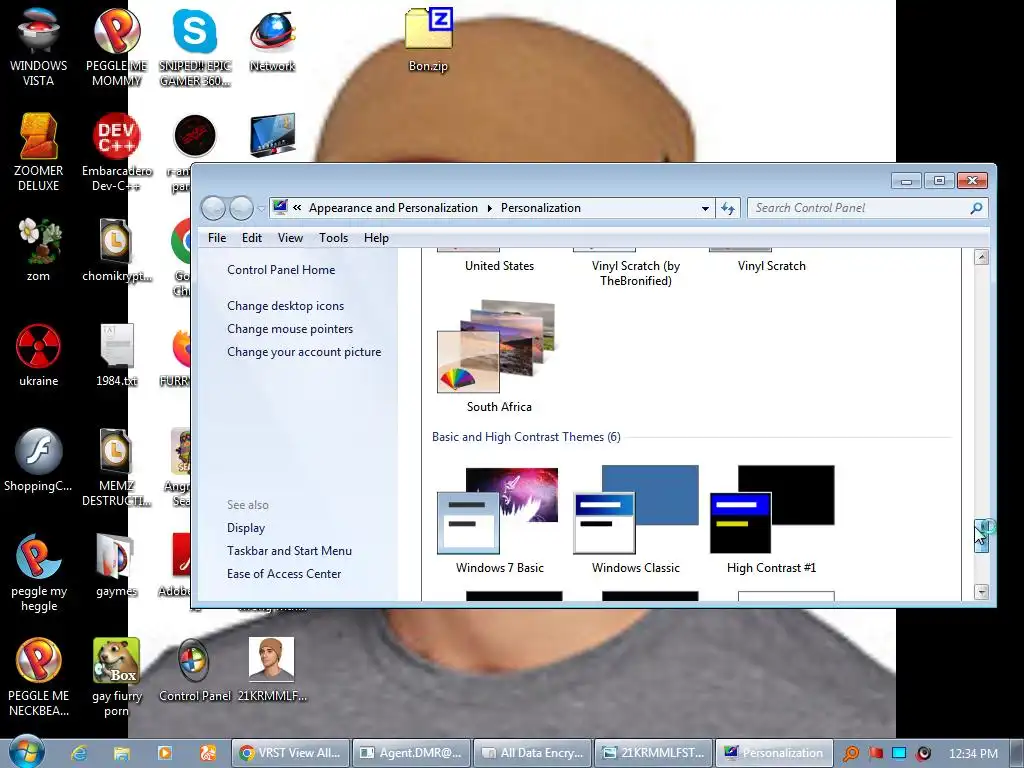1024x768 pixels.
Task: Open the breadcrumb double chevron menu
Action: [x=297, y=208]
